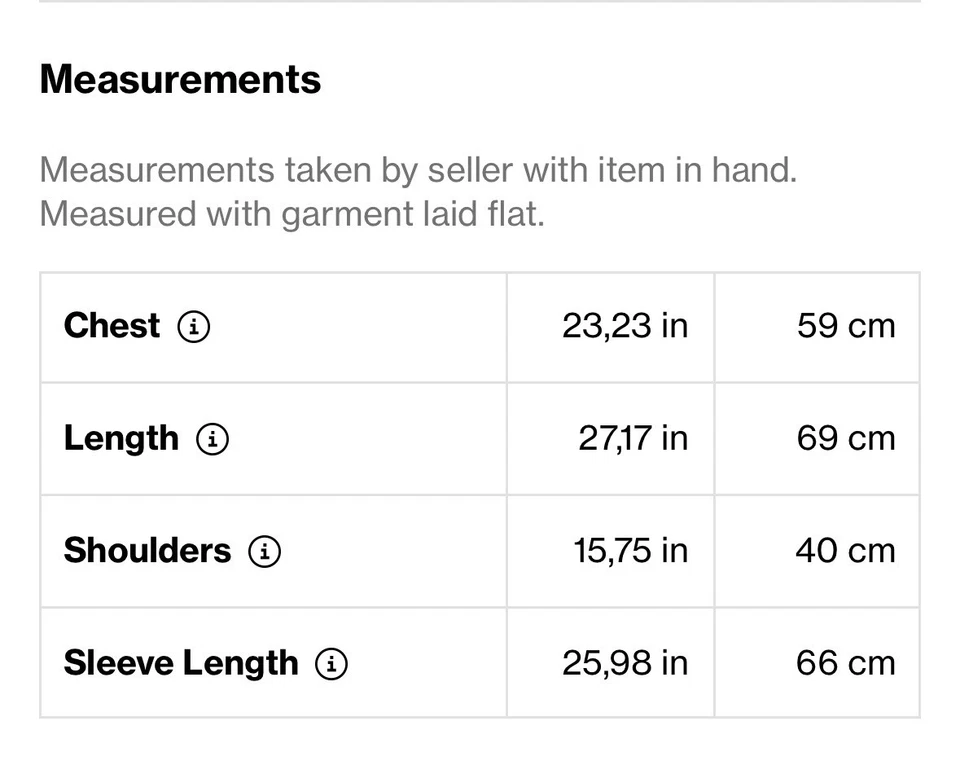Tap the Sleeve Length info icon
The height and width of the screenshot is (774, 960).
[x=331, y=663]
